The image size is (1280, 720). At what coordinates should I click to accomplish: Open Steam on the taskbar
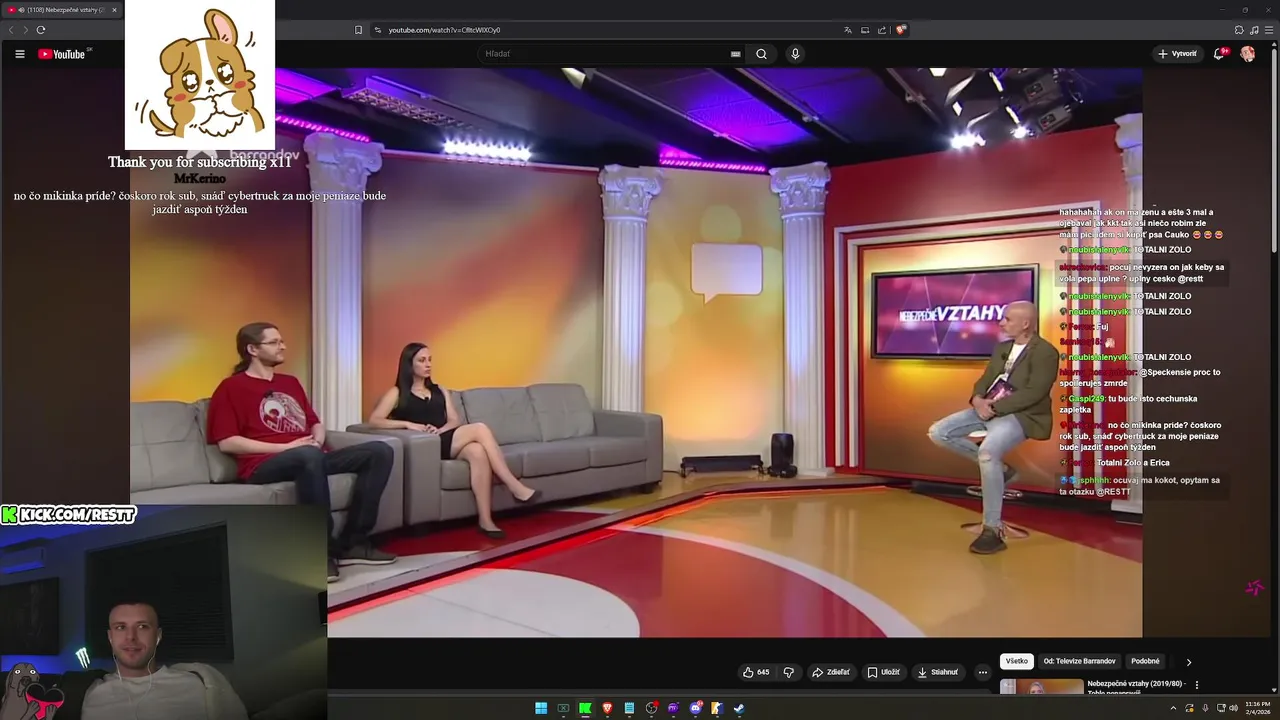coord(739,708)
